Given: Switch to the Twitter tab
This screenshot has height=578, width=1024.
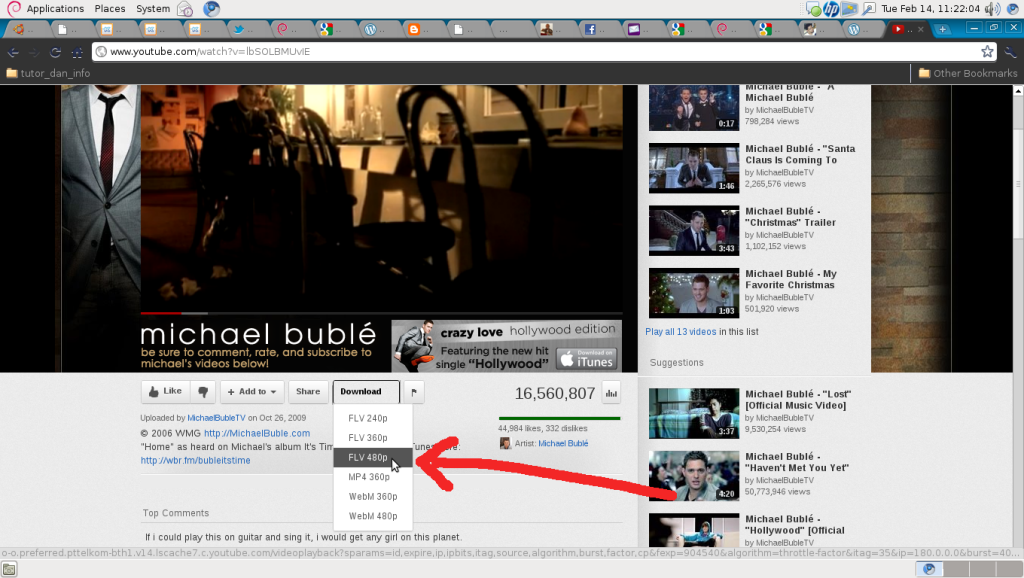Looking at the screenshot, I should tap(249, 29).
